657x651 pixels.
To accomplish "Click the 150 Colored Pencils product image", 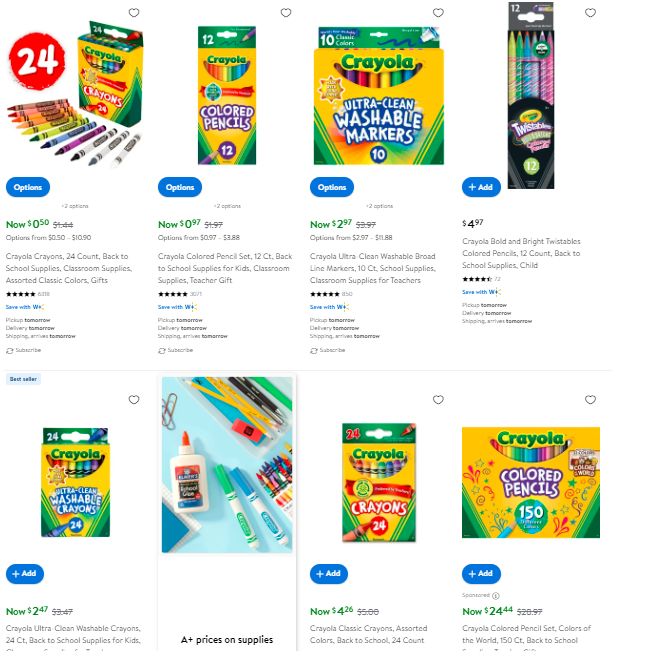I will [531, 482].
